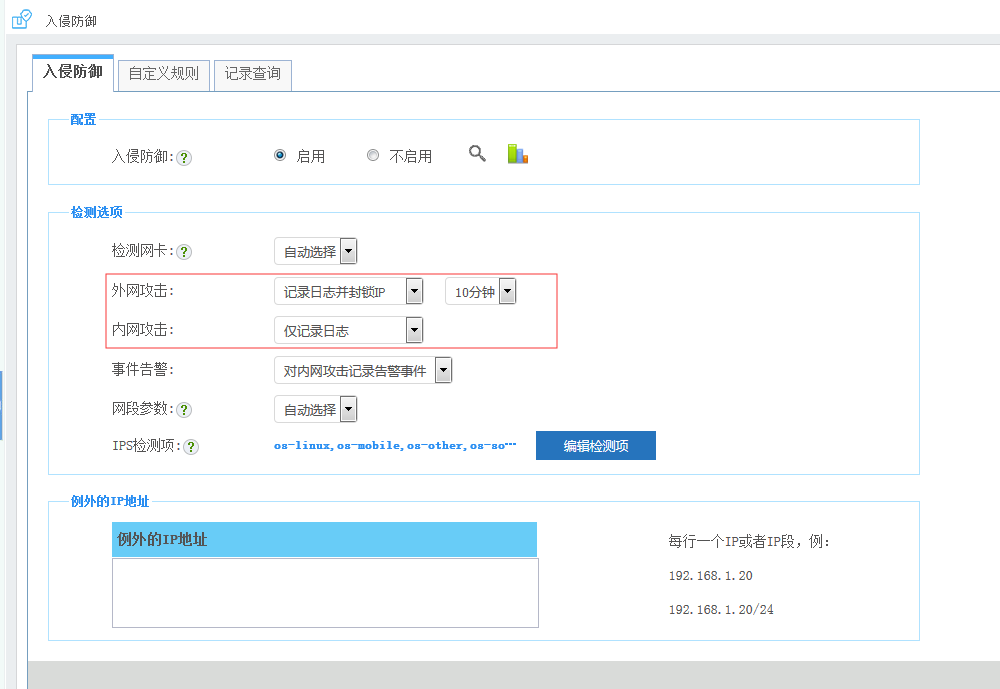1000x689 pixels.
Task: Select the 启用 radio button
Action: click(x=280, y=155)
